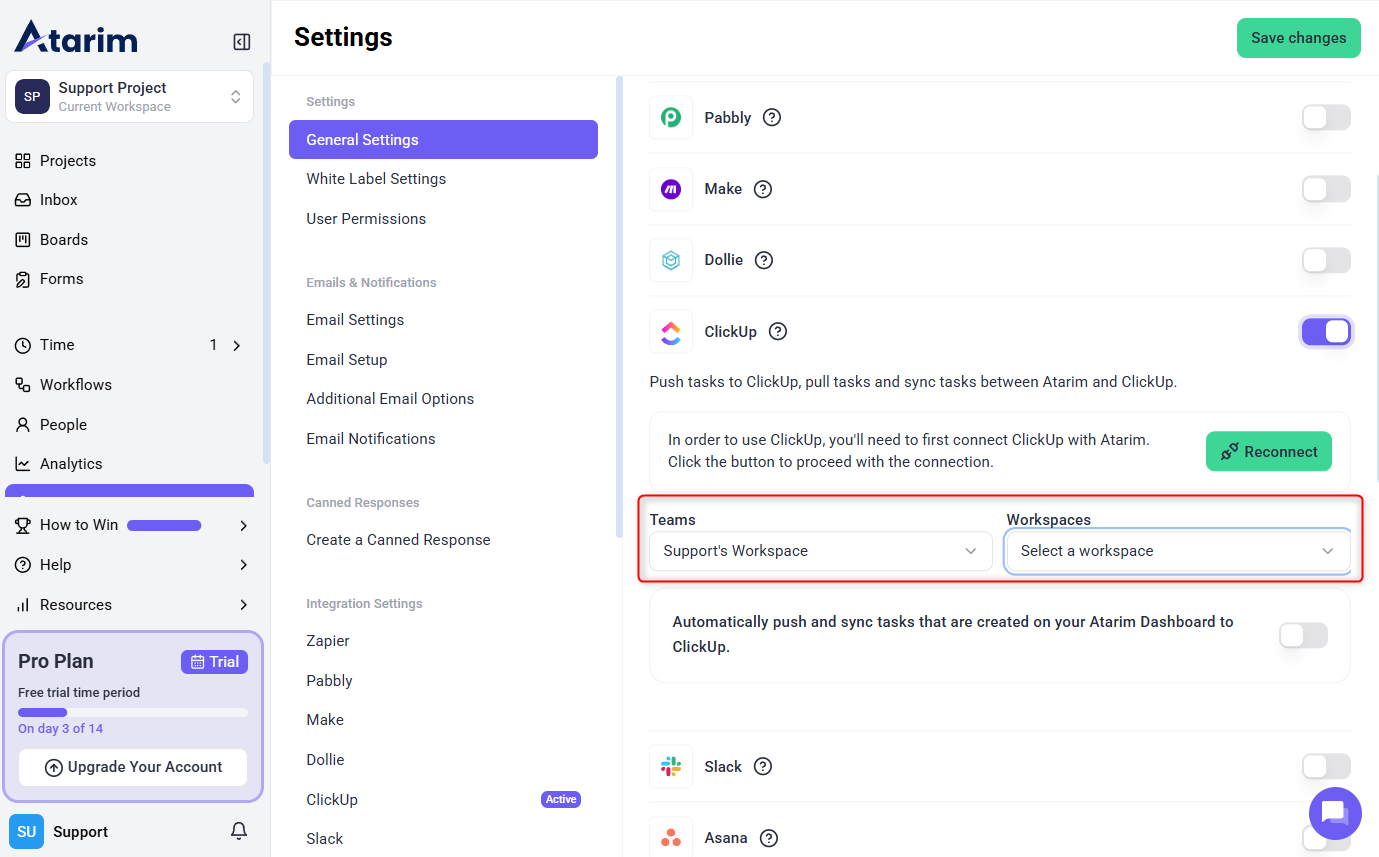Click the Slack logo icon
The image size is (1379, 857).
pos(671,766)
